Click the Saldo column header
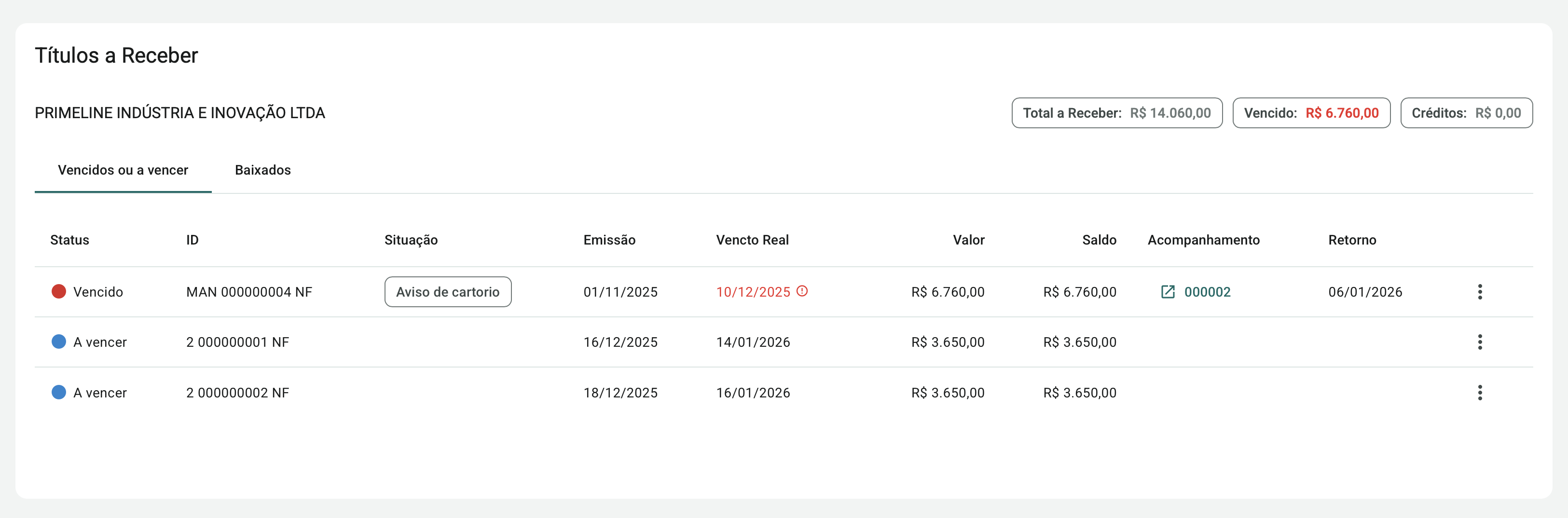The image size is (1568, 518). pos(1099,240)
